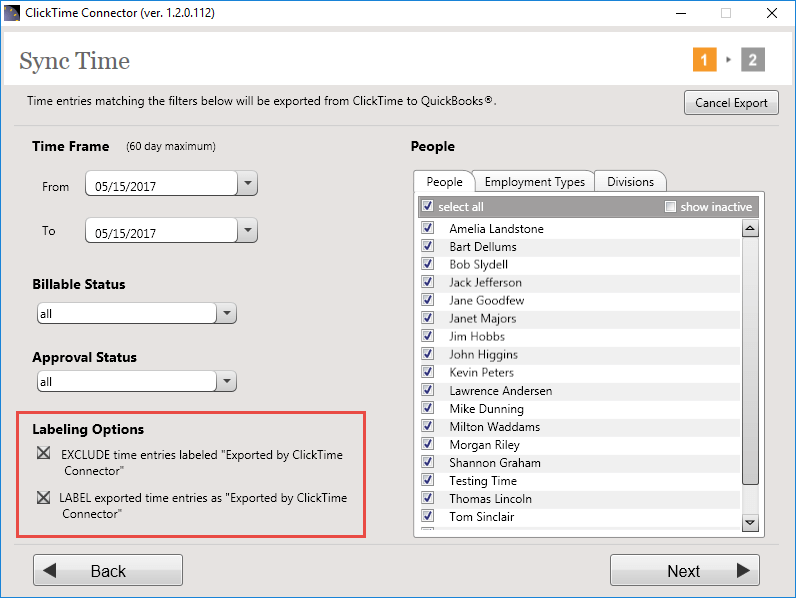This screenshot has width=796, height=598.
Task: Uncheck Kevin Peters checkbox
Action: pos(427,372)
